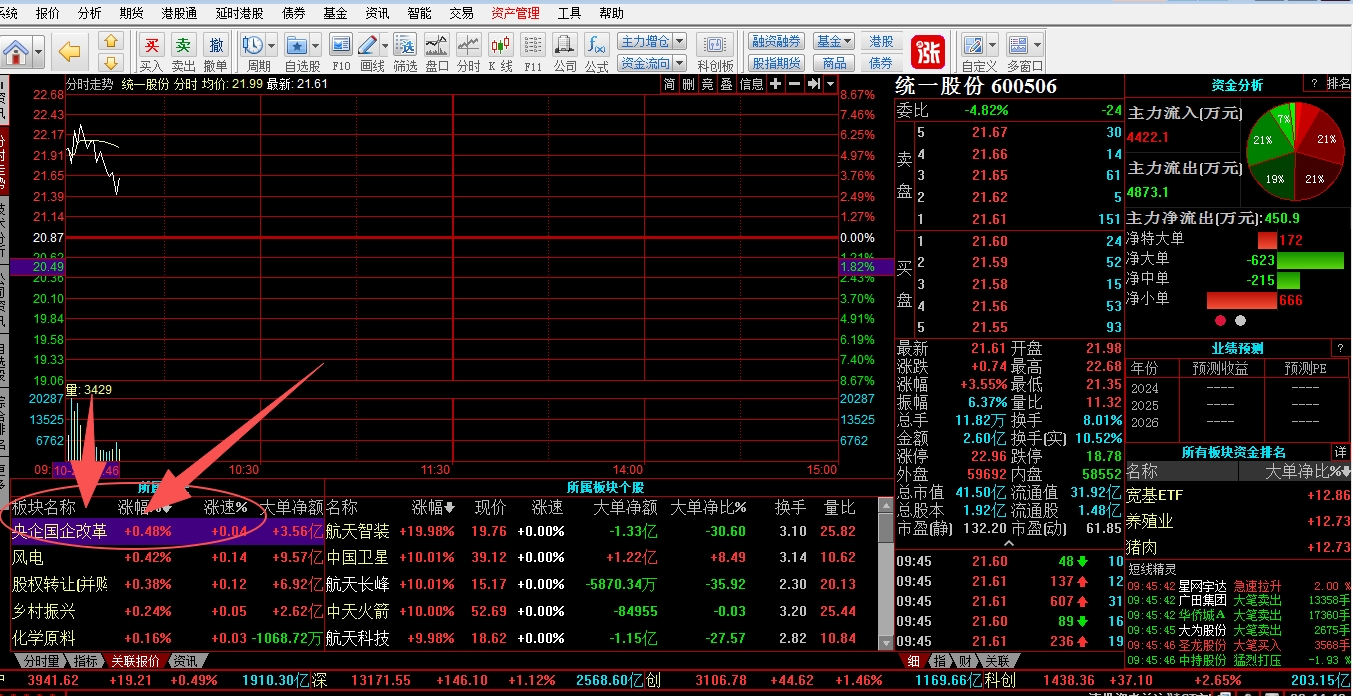Toggle the 简 chart mode button
Screen dimensions: 1353x696
(669, 84)
